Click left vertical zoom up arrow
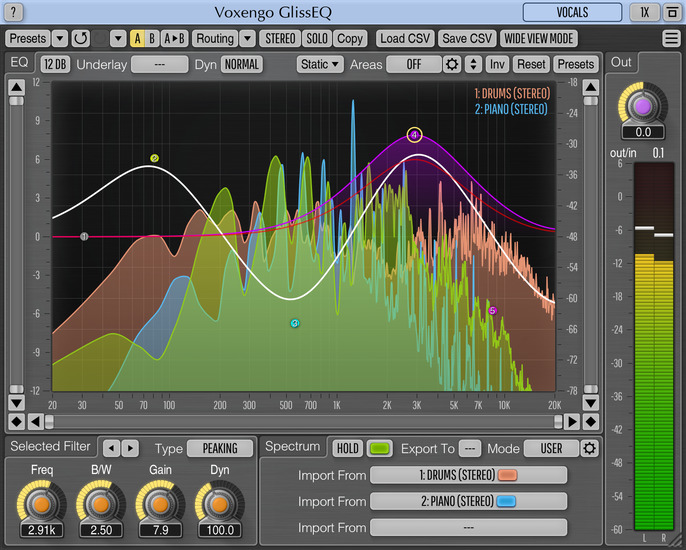 click(x=17, y=87)
